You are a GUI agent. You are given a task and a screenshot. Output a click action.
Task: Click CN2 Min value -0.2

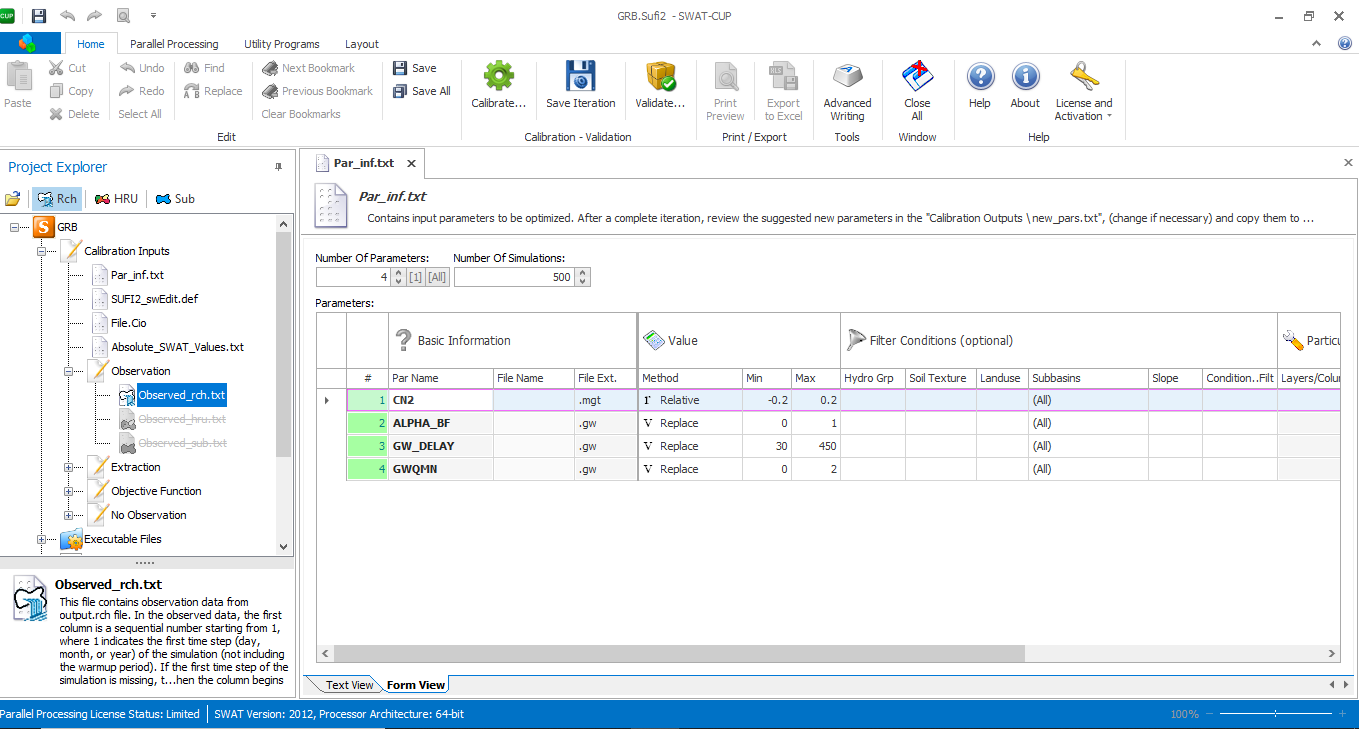point(766,400)
